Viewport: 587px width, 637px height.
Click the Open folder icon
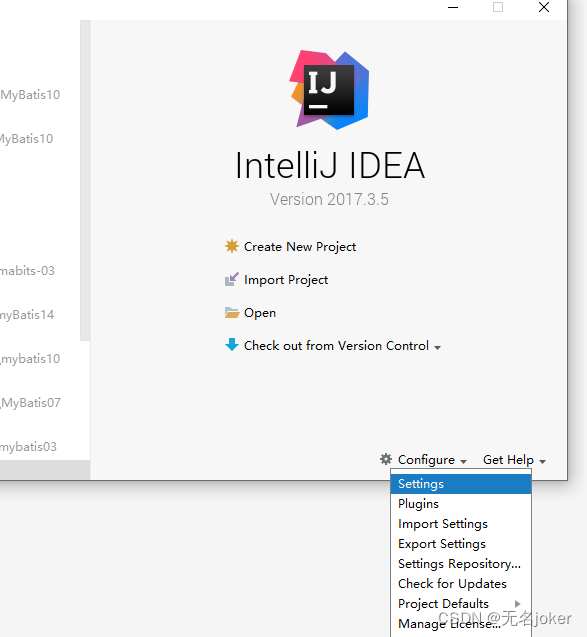pyautogui.click(x=232, y=312)
